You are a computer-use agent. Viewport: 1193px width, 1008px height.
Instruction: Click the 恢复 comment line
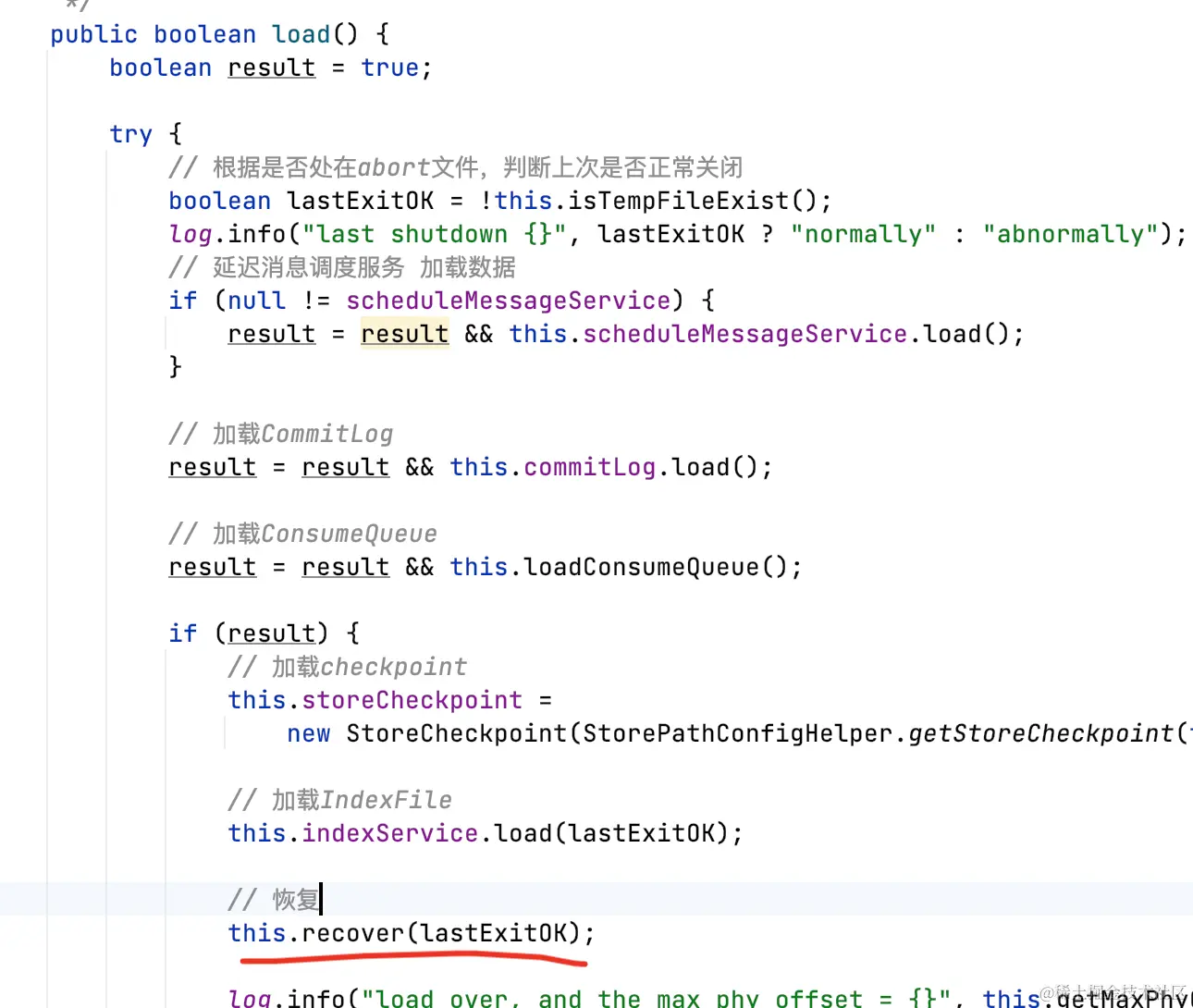[274, 900]
